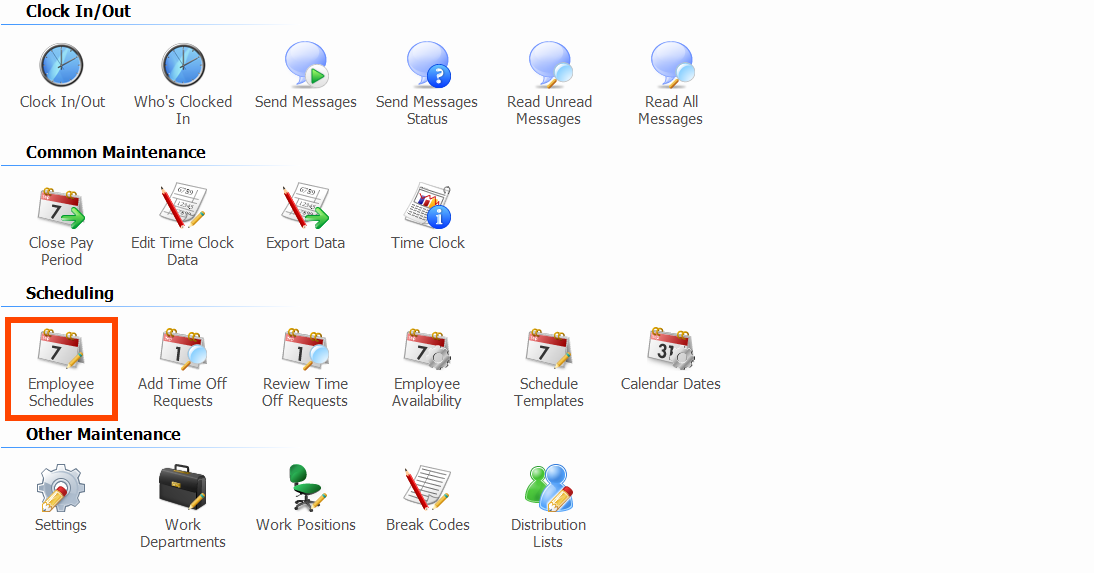This screenshot has width=1094, height=573.
Task: Open the Time Clock info icon
Action: coord(428,207)
